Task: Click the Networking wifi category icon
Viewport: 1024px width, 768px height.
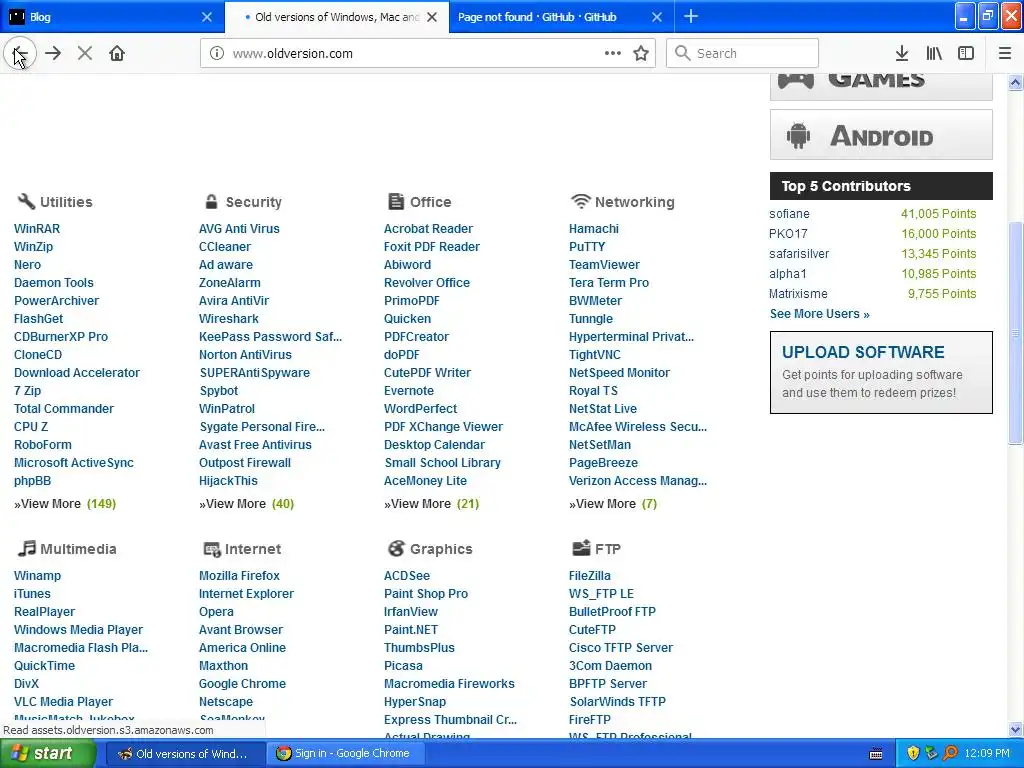Action: point(580,202)
